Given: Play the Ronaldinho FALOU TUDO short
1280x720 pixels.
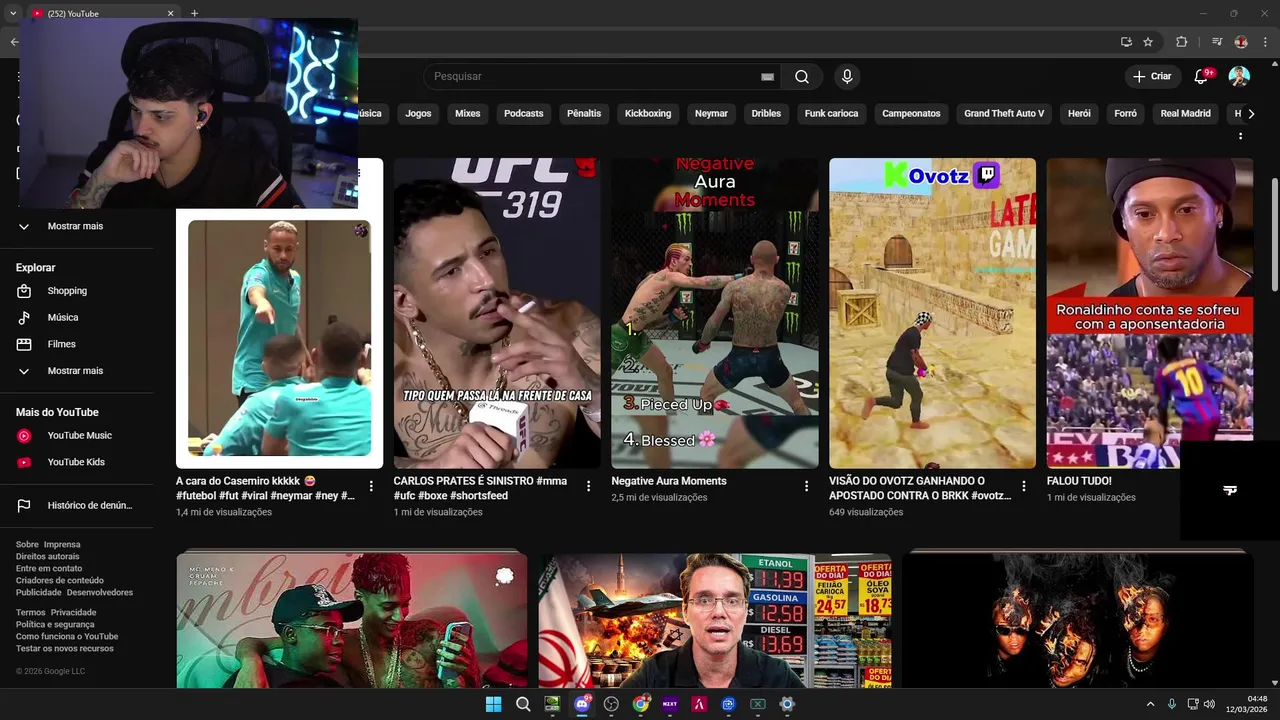Looking at the screenshot, I should coord(1149,313).
